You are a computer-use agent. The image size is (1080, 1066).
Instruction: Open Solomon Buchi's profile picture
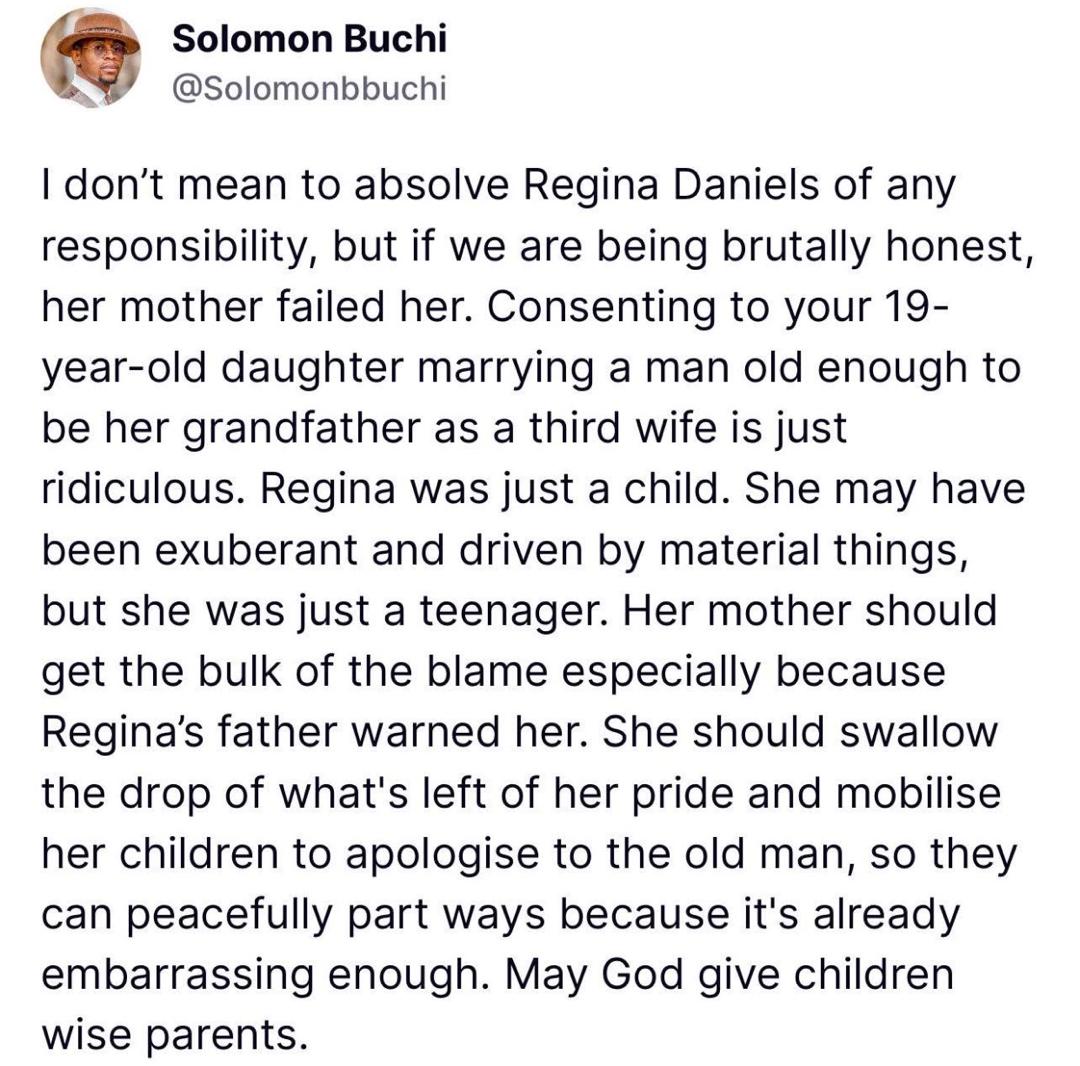[91, 58]
